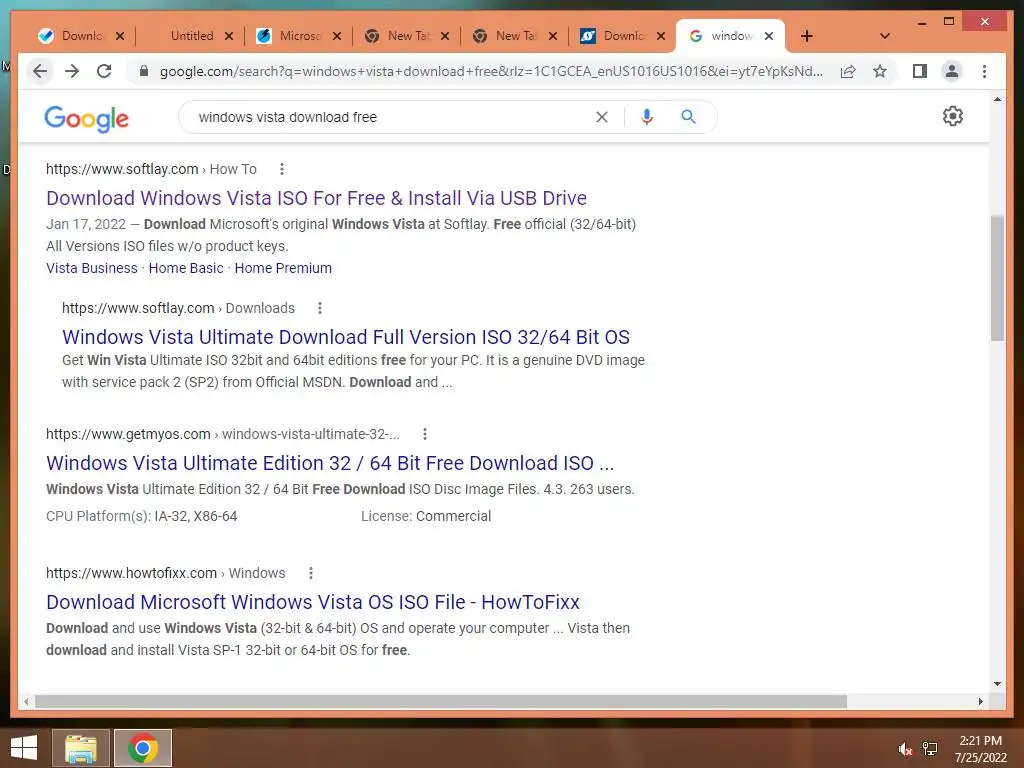Open more options for getmyos.com result

[x=424, y=434]
